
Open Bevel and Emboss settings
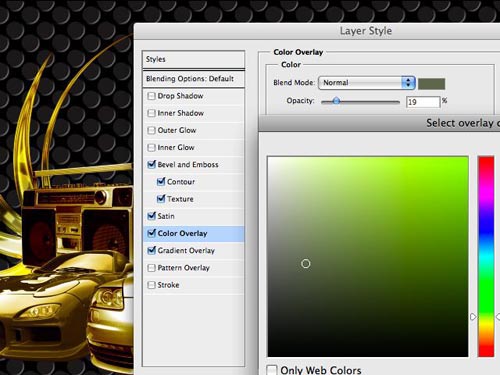pos(188,164)
